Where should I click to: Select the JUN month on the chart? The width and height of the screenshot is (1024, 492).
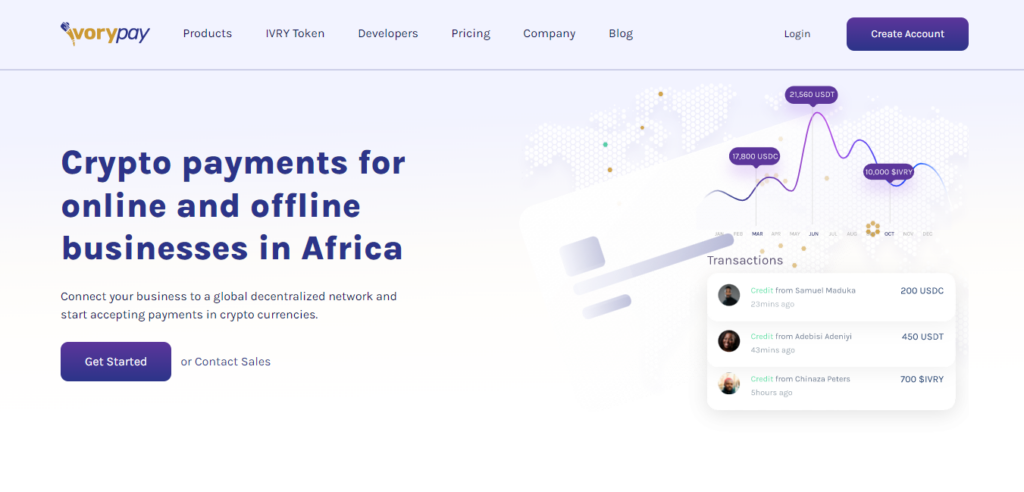point(813,233)
